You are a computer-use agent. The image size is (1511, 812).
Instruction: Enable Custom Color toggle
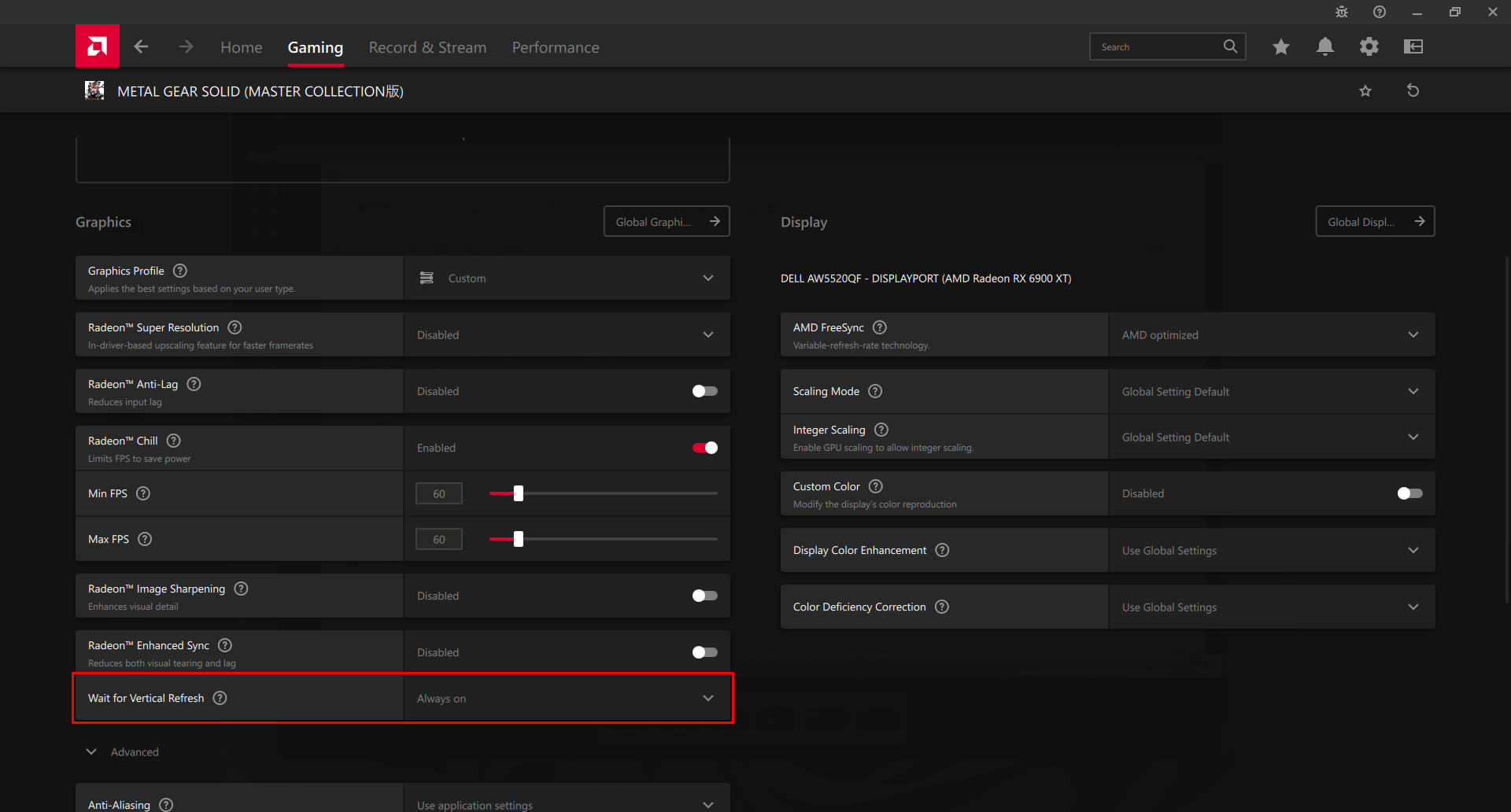(1409, 493)
